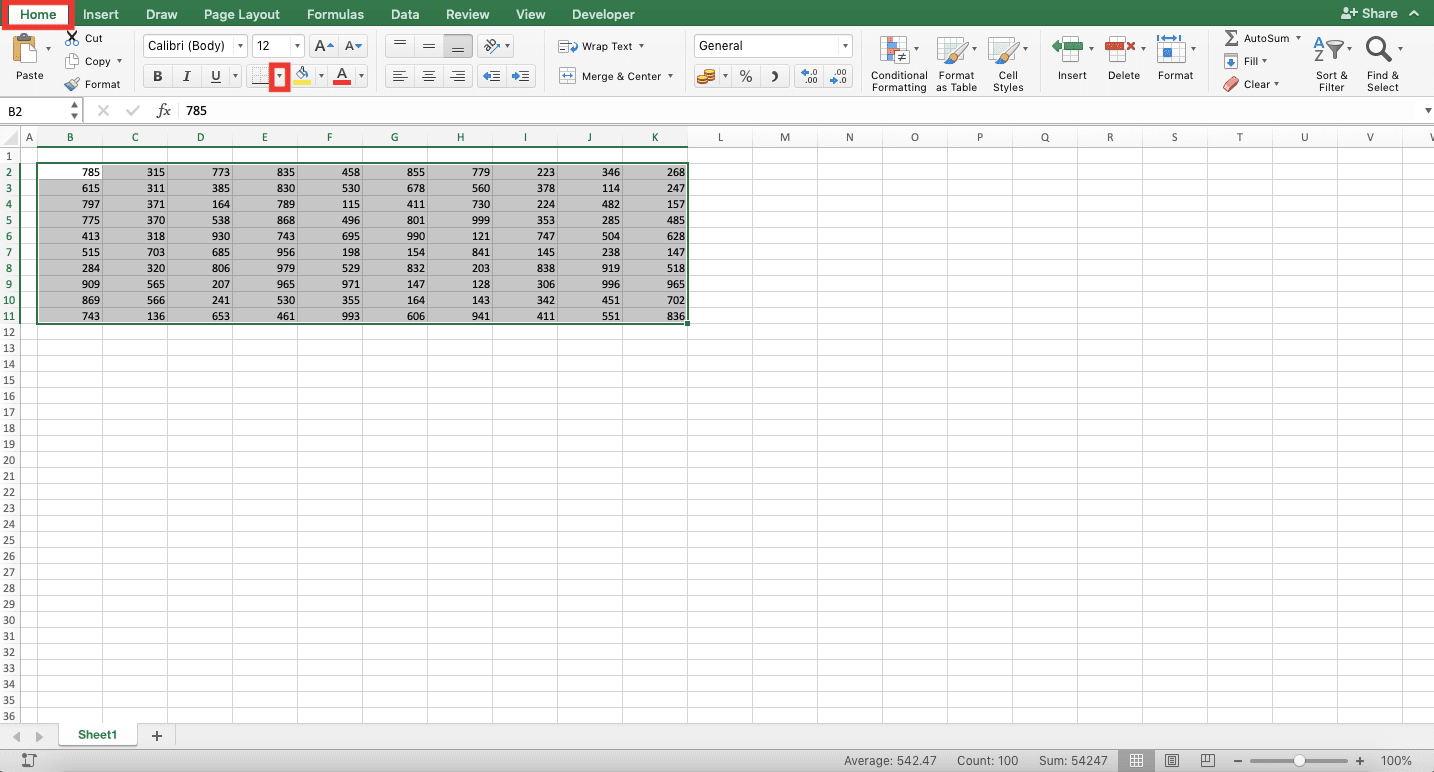Screen dimensions: 1434x772
Task: Click the Delete button in the ribbon
Action: click(x=1122, y=60)
